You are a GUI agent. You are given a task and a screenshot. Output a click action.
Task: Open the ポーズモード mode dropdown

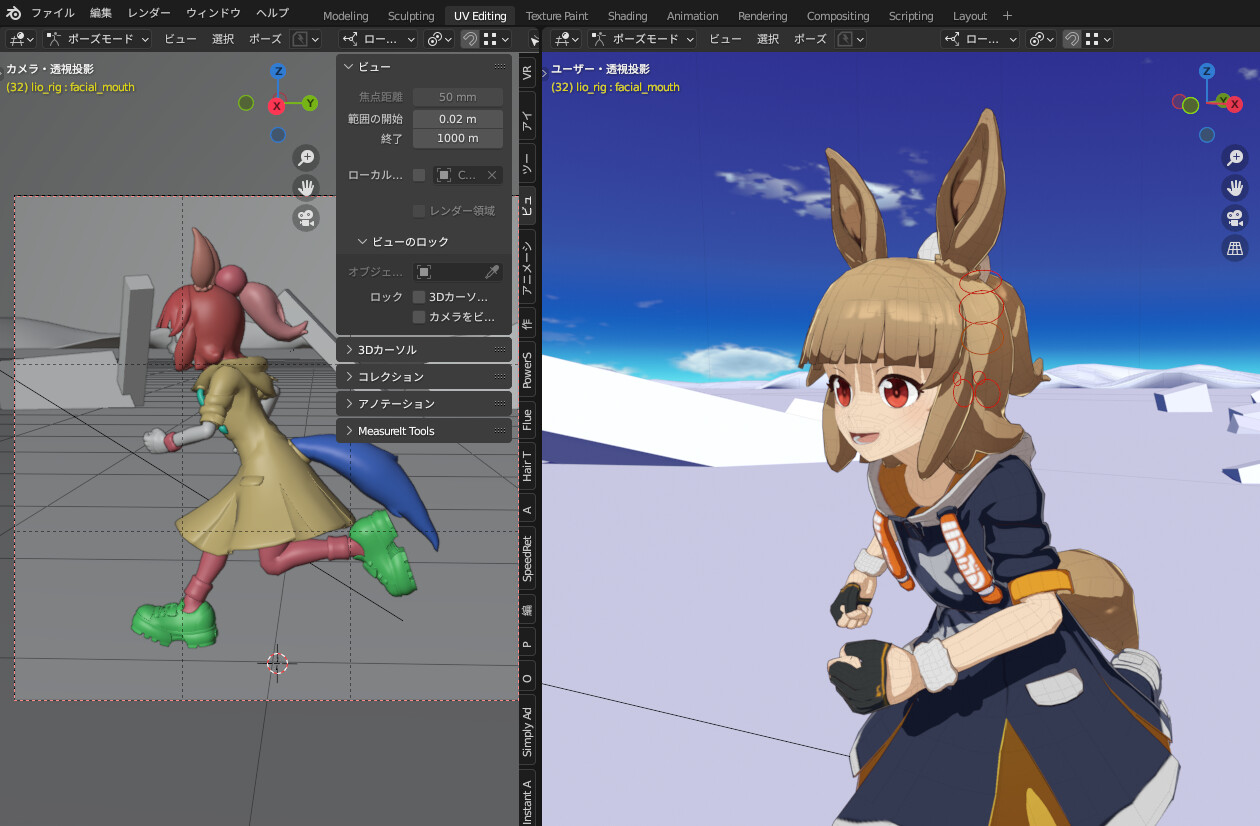pos(98,39)
